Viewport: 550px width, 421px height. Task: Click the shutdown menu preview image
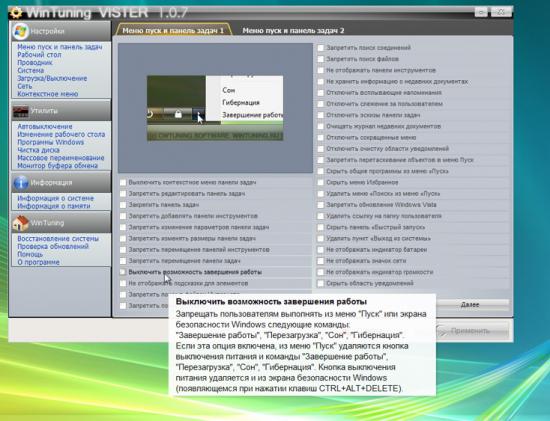215,108
